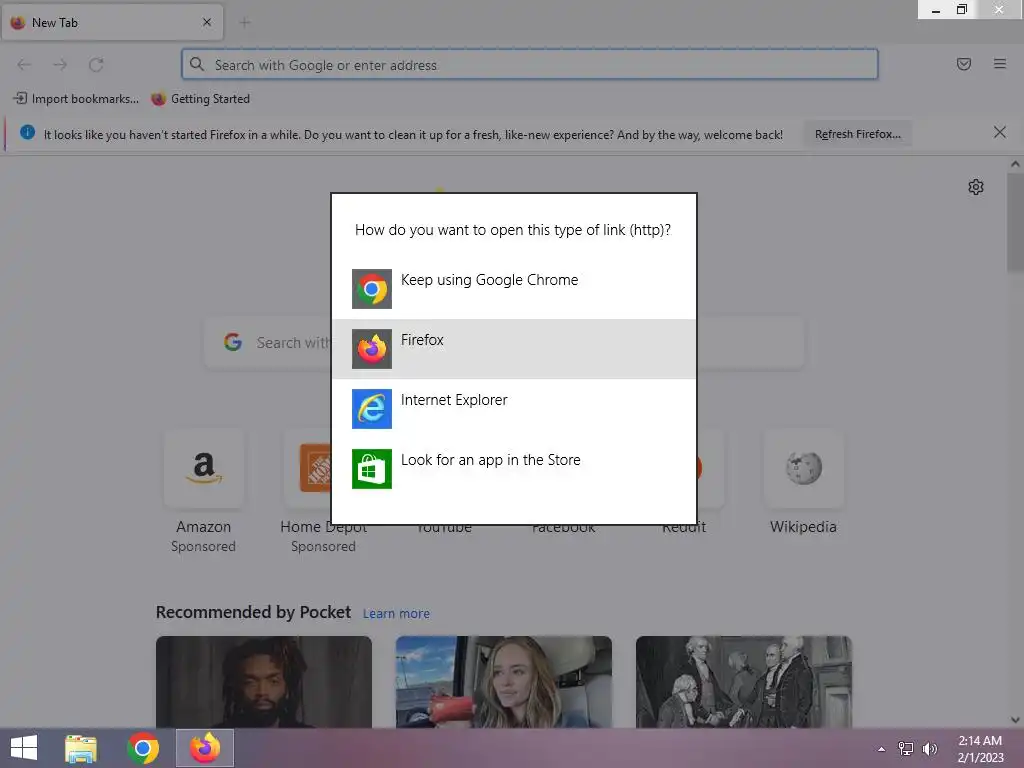Click the green Windows Store icon

pos(372,469)
